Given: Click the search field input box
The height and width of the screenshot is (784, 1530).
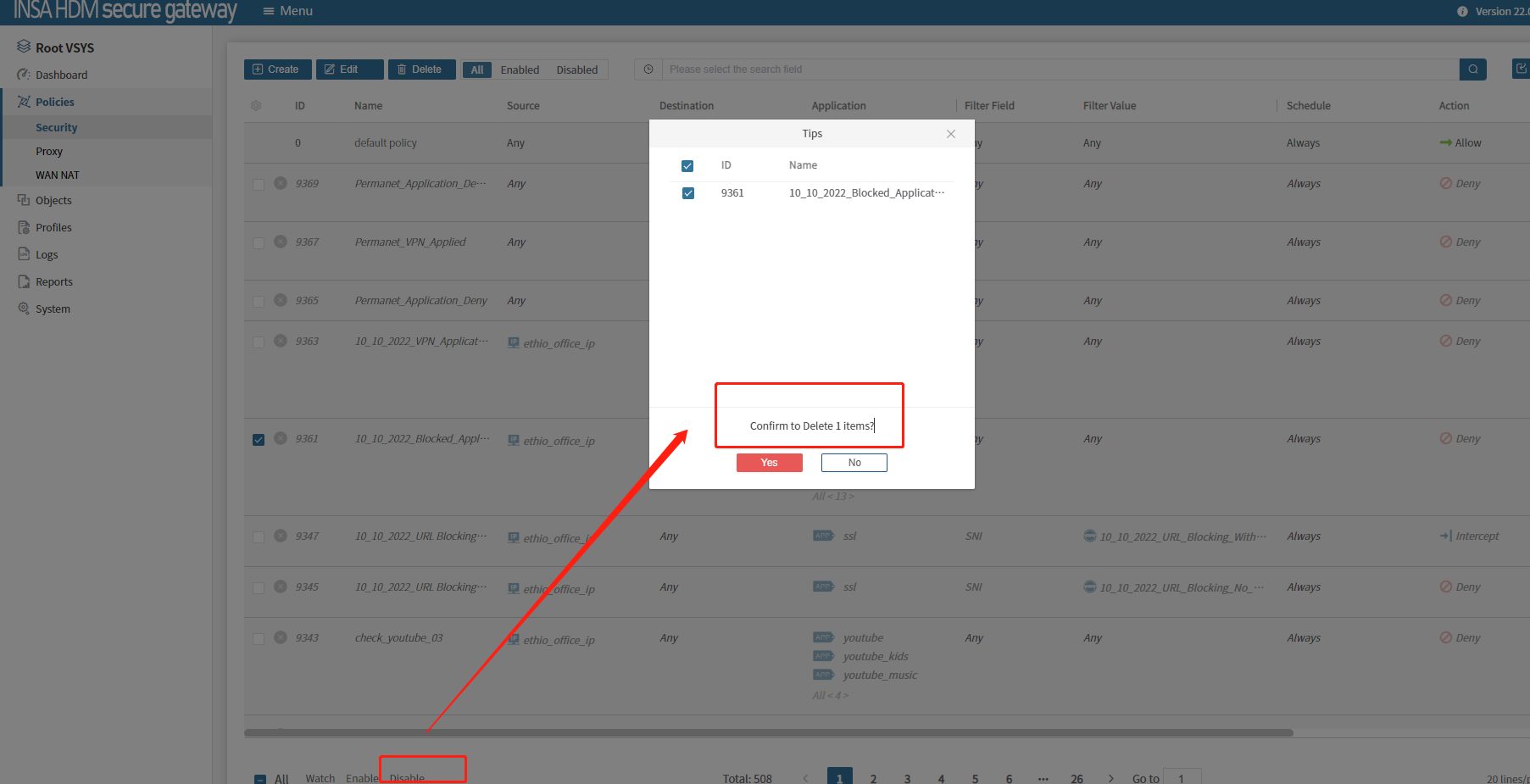Looking at the screenshot, I should pyautogui.click(x=1060, y=70).
